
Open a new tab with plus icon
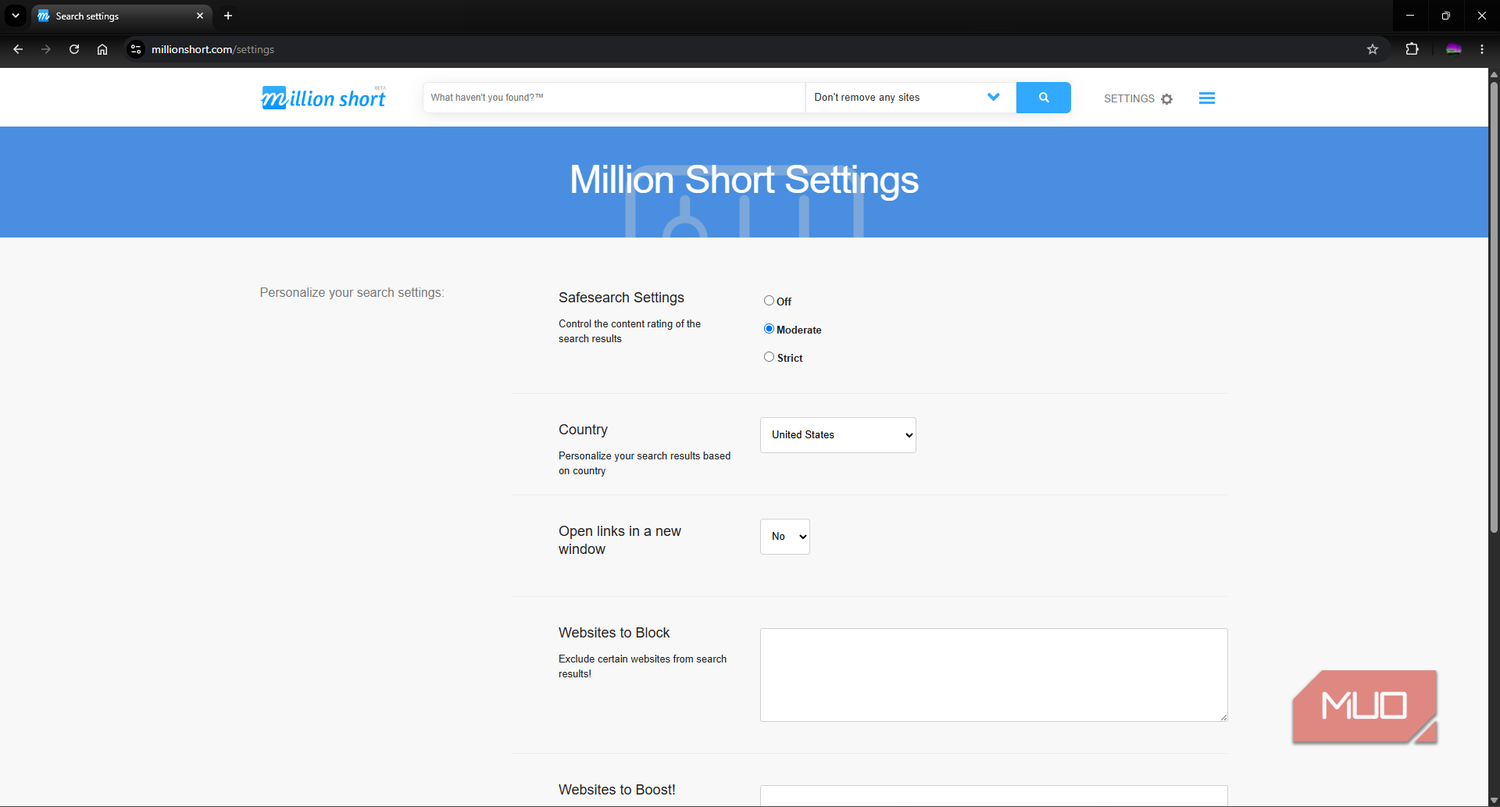228,16
